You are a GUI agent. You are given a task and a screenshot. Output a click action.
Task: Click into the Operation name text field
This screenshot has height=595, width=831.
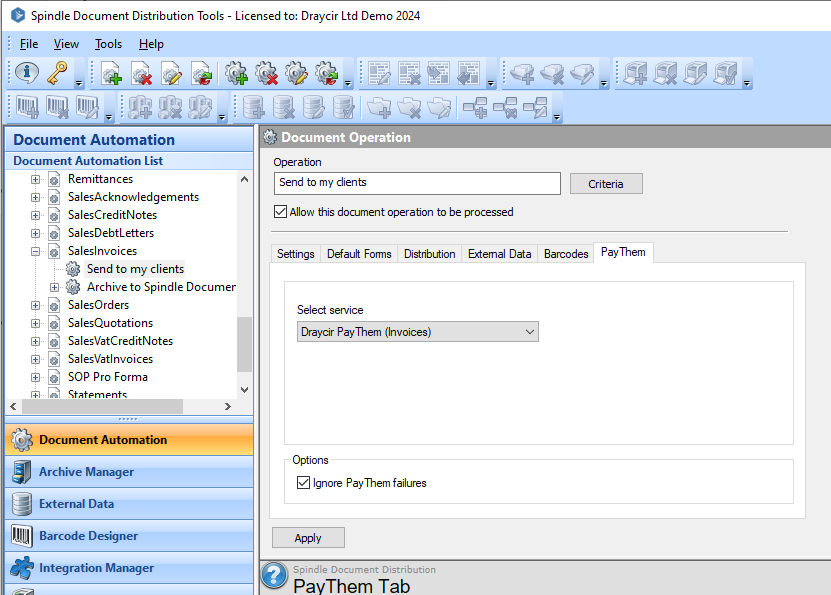click(x=417, y=183)
